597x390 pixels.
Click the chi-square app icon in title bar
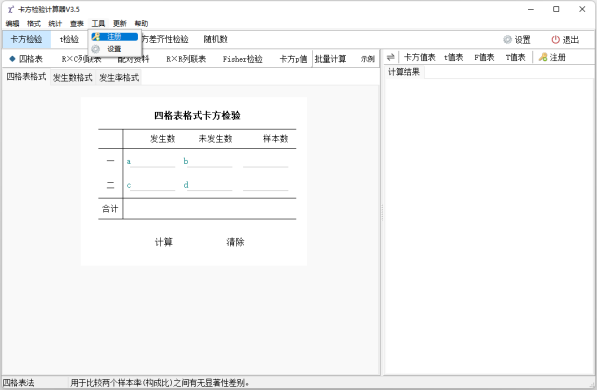coord(11,9)
